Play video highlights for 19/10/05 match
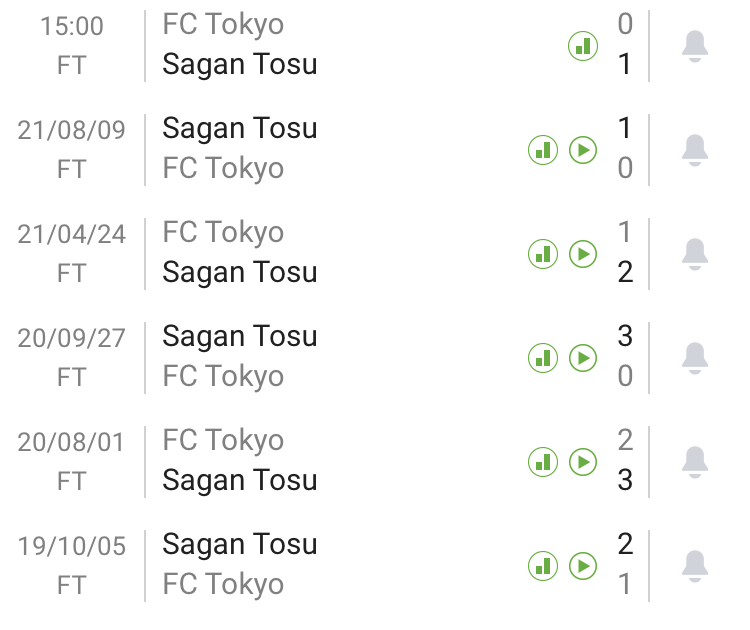Screen dimensions: 750x630 click(583, 566)
